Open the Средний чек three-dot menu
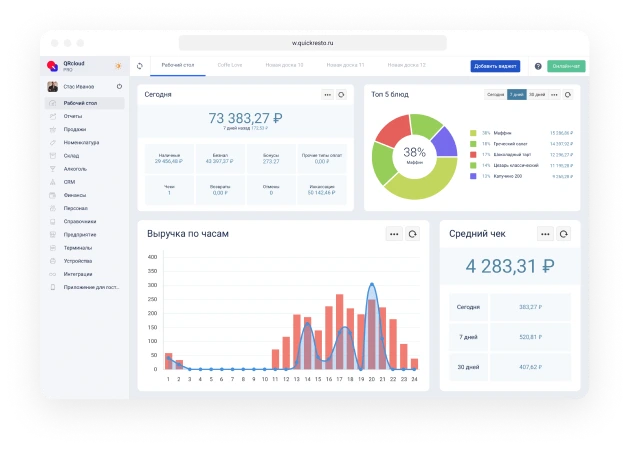This screenshot has width=630, height=450. (545, 233)
